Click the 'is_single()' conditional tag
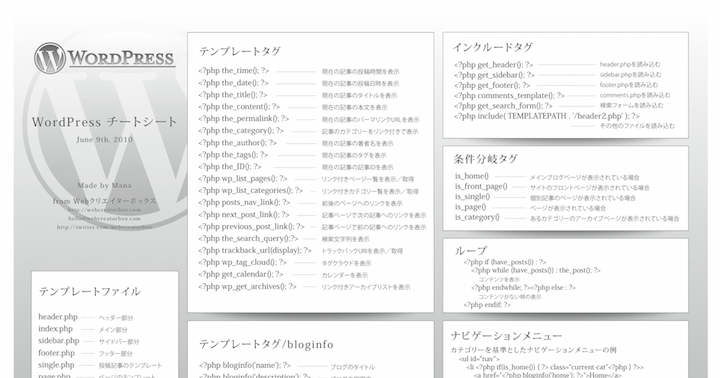 (x=472, y=197)
